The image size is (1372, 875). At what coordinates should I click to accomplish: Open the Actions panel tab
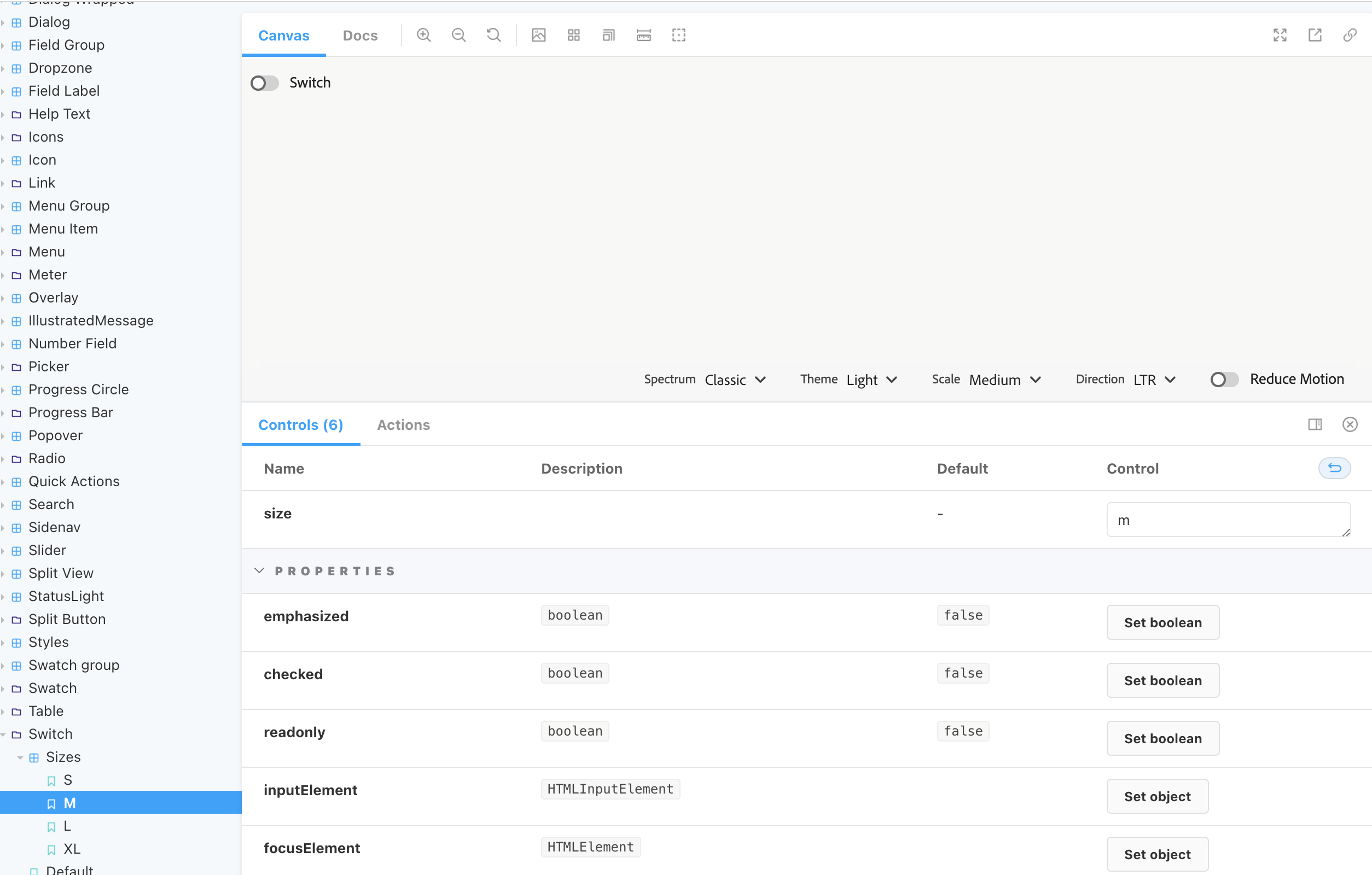pyautogui.click(x=403, y=425)
